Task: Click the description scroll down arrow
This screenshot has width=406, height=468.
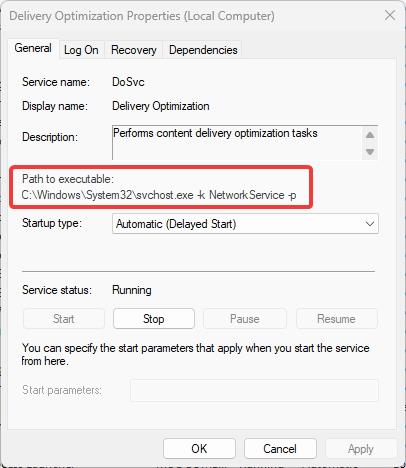Action: coord(370,152)
